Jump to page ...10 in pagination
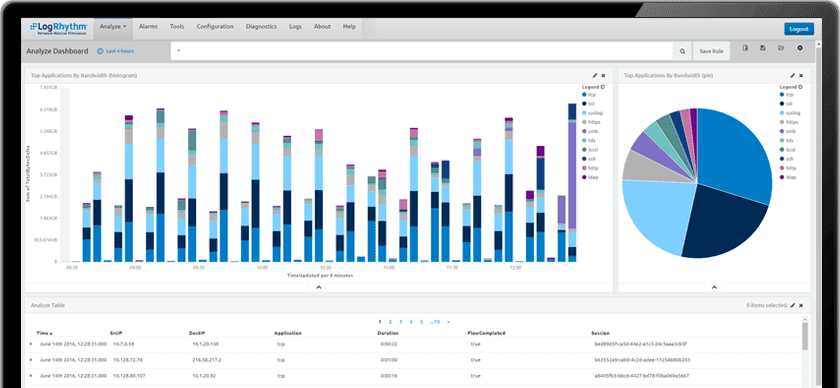This screenshot has height=388, width=840. [435, 322]
